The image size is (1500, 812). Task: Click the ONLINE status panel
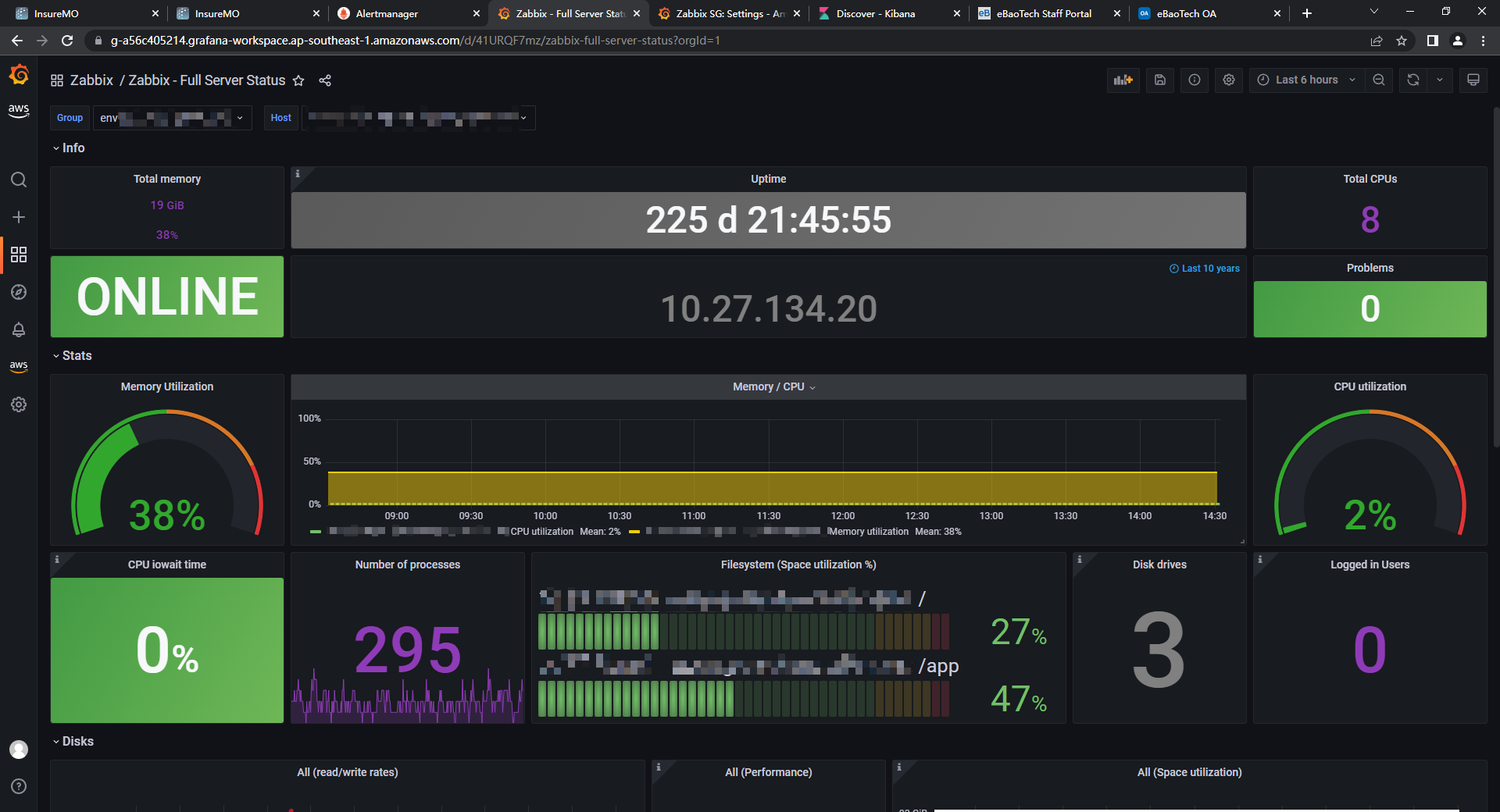coord(167,297)
